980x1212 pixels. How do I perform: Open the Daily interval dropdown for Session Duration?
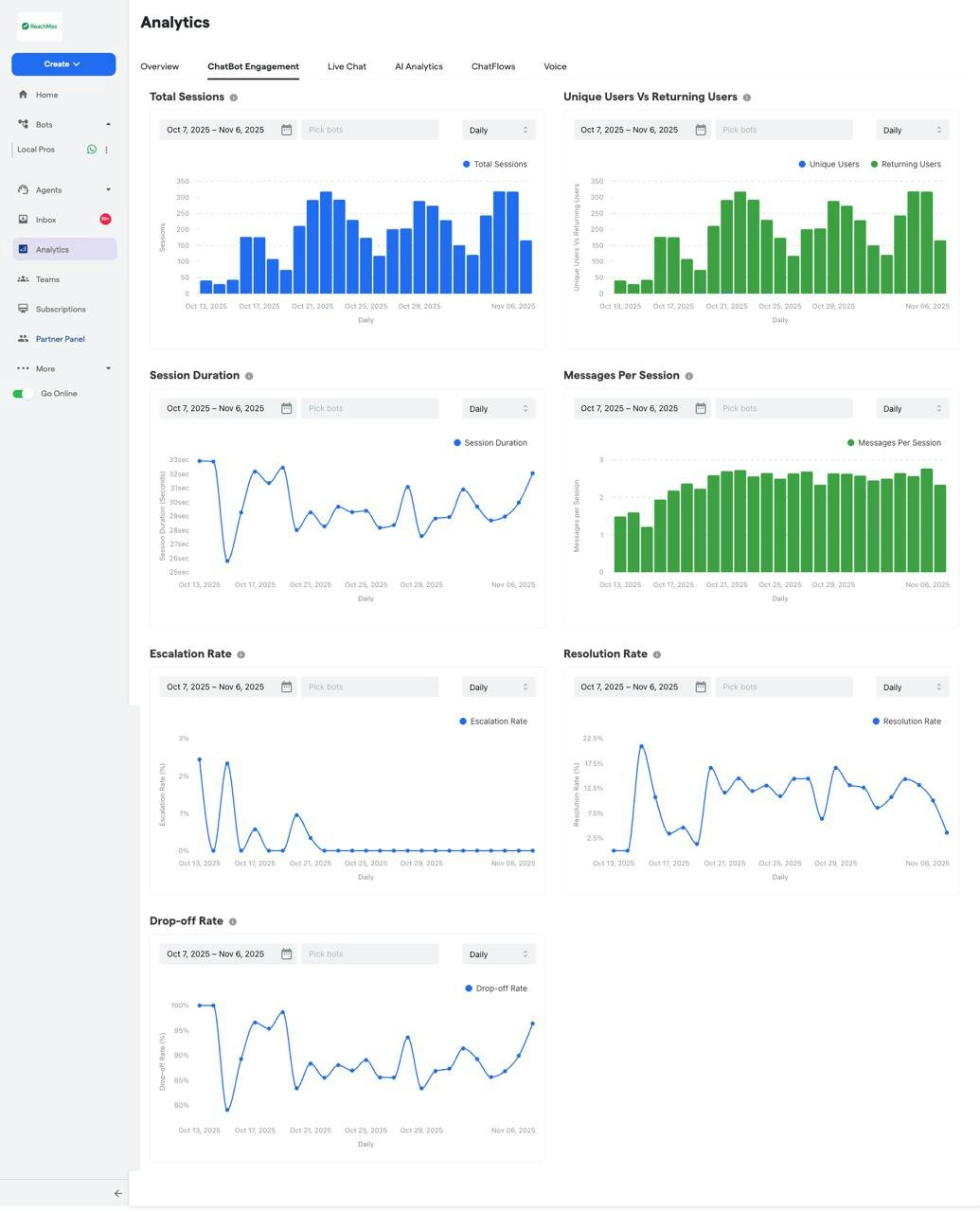coord(499,408)
